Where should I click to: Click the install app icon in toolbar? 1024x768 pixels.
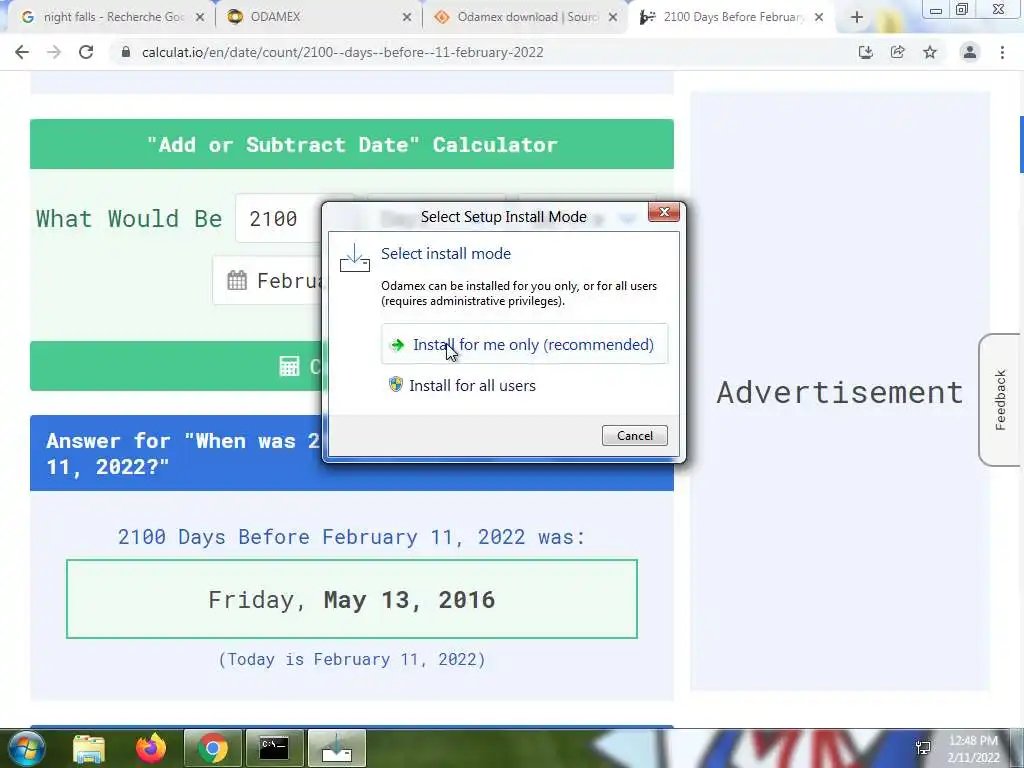[865, 52]
